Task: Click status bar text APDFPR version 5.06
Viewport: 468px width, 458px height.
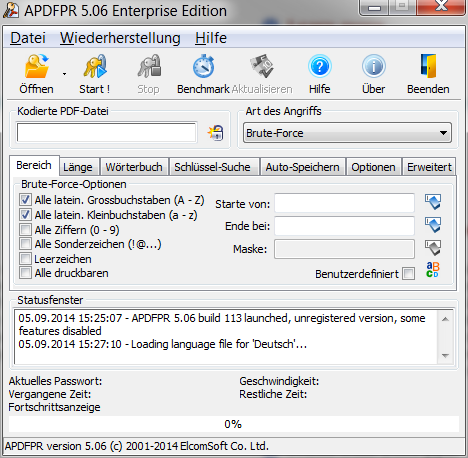Action: (137, 446)
